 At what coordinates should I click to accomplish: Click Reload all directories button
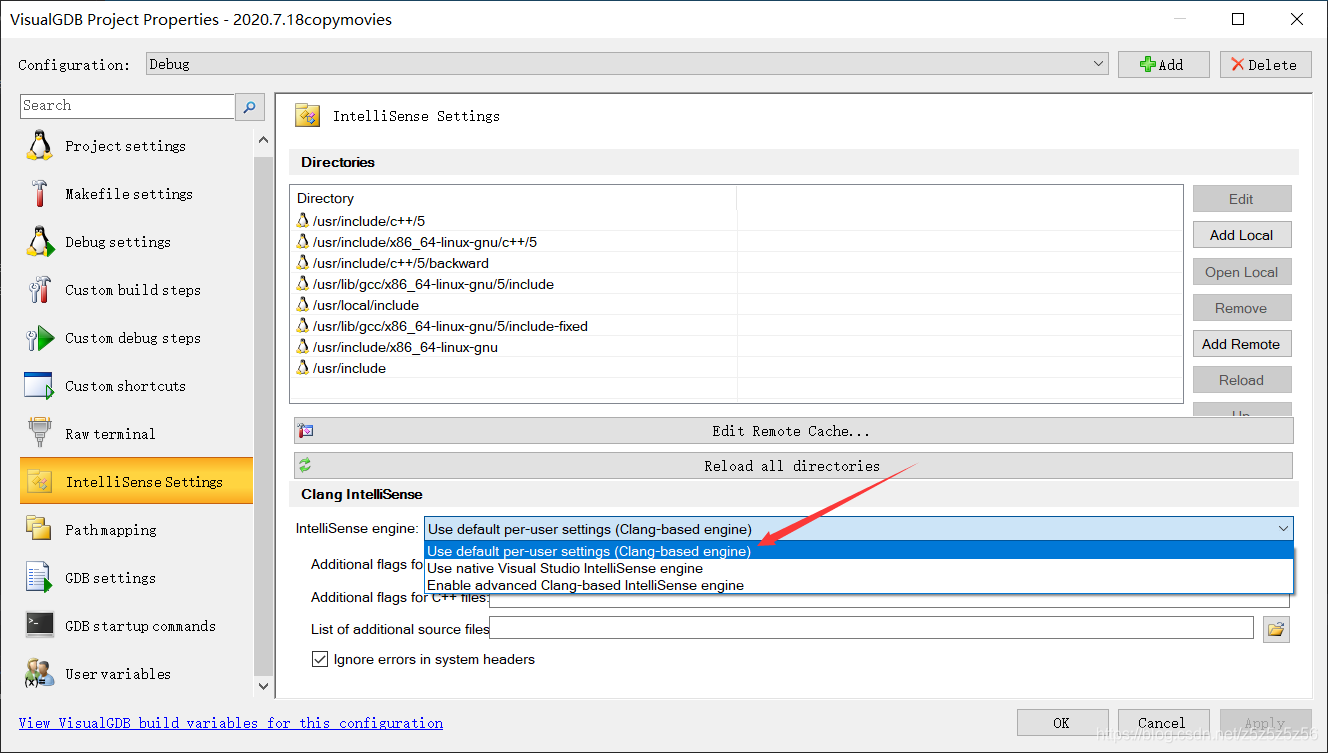tap(793, 466)
